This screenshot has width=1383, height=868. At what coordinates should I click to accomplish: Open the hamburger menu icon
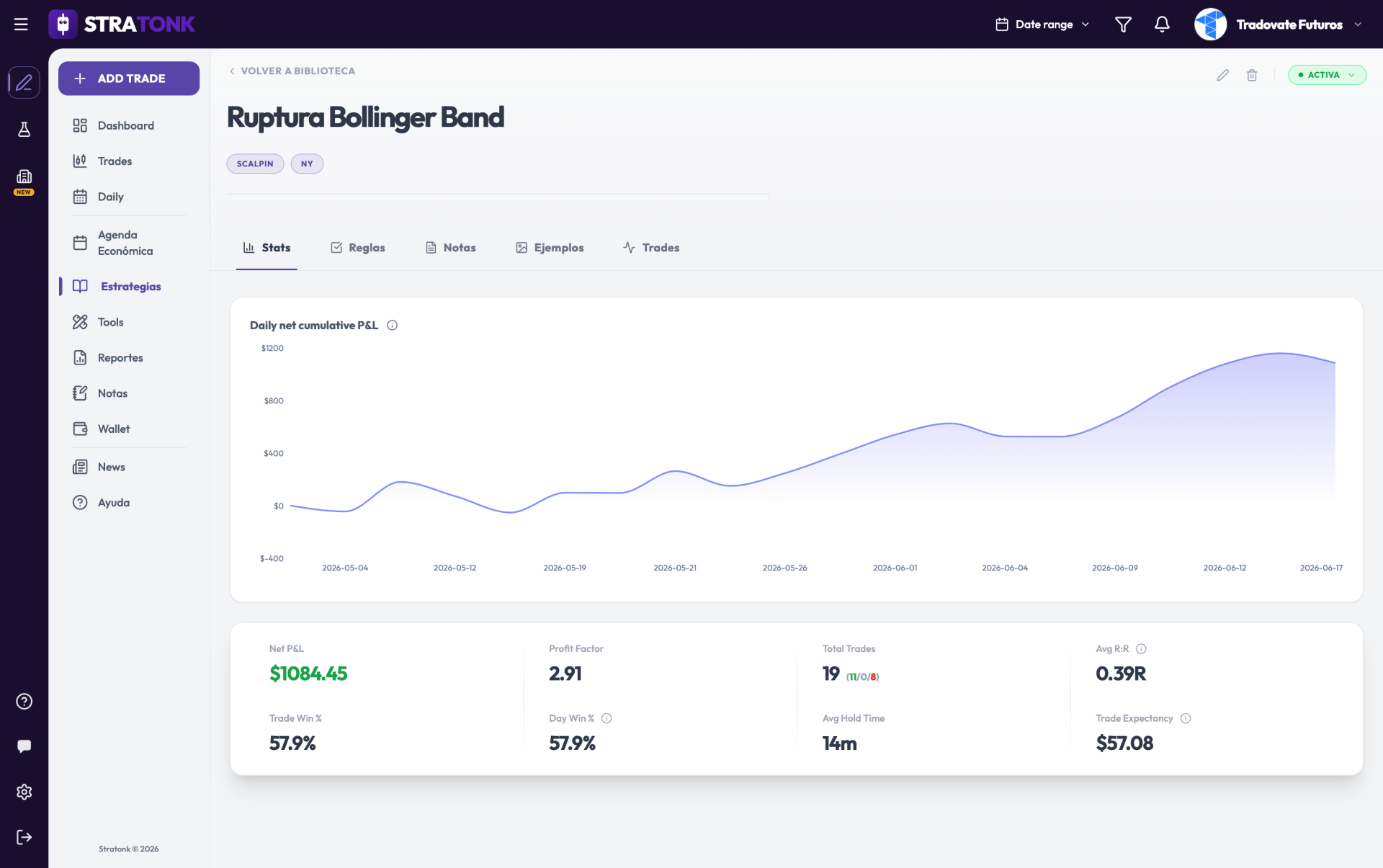[21, 24]
